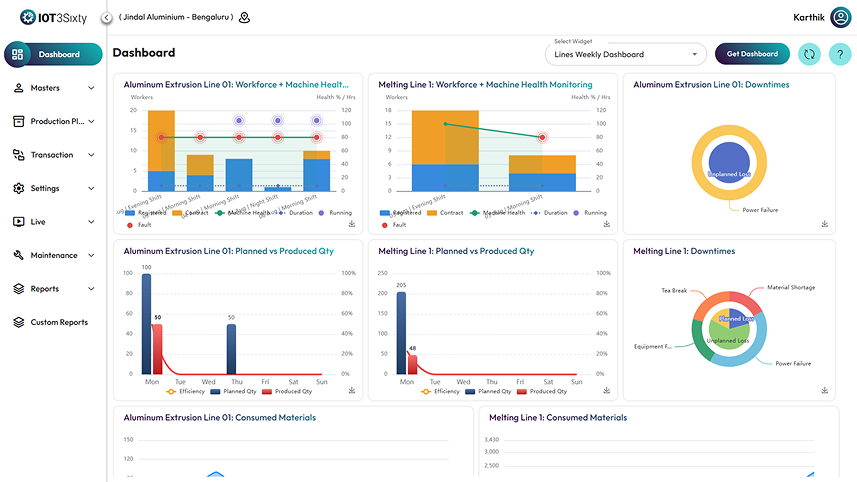The width and height of the screenshot is (857, 482).
Task: Download Extrusion Line 01 Workforce chart
Action: point(352,224)
